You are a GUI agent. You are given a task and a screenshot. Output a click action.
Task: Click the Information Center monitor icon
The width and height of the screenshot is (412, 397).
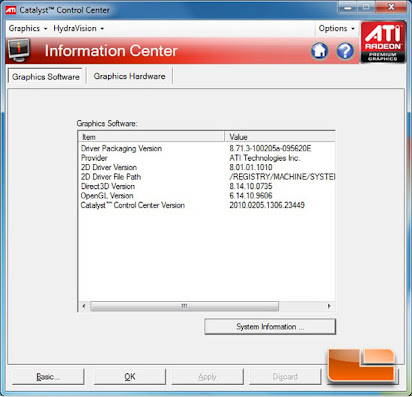point(19,50)
